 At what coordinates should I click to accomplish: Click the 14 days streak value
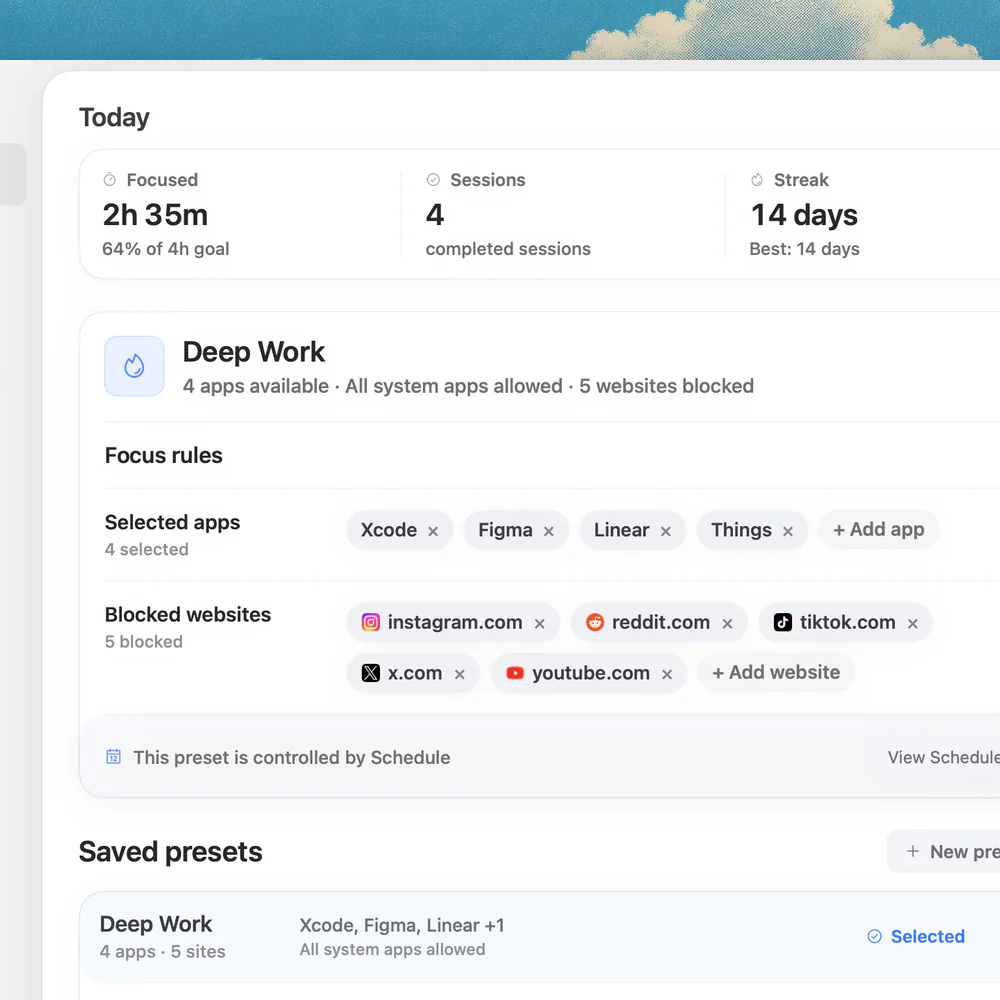click(804, 215)
